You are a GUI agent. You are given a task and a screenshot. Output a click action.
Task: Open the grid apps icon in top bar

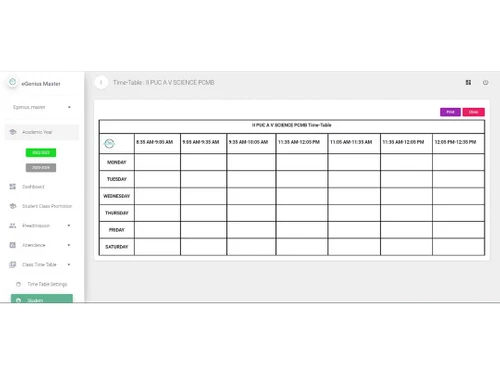point(468,82)
